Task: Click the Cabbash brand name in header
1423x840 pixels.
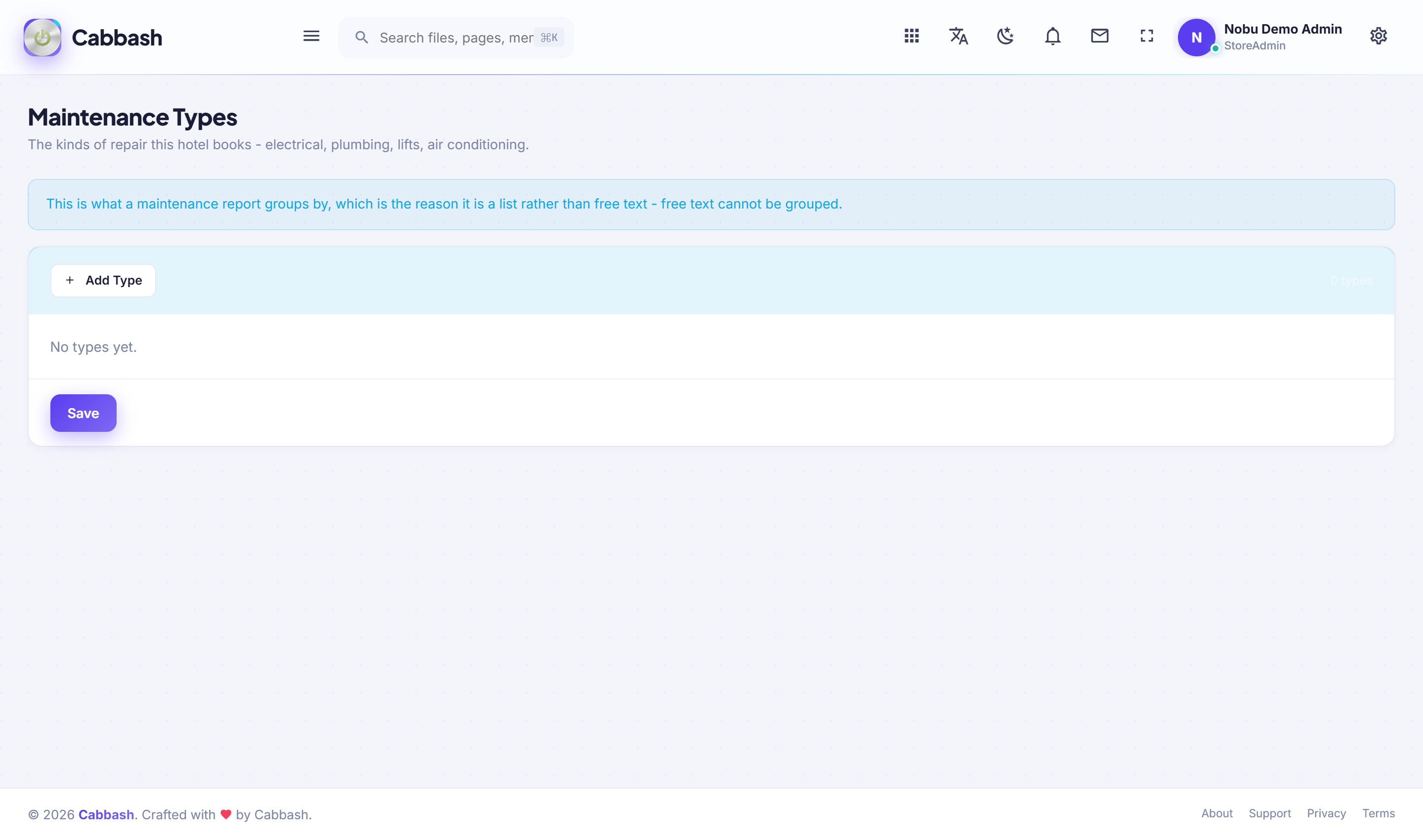Action: pos(117,38)
